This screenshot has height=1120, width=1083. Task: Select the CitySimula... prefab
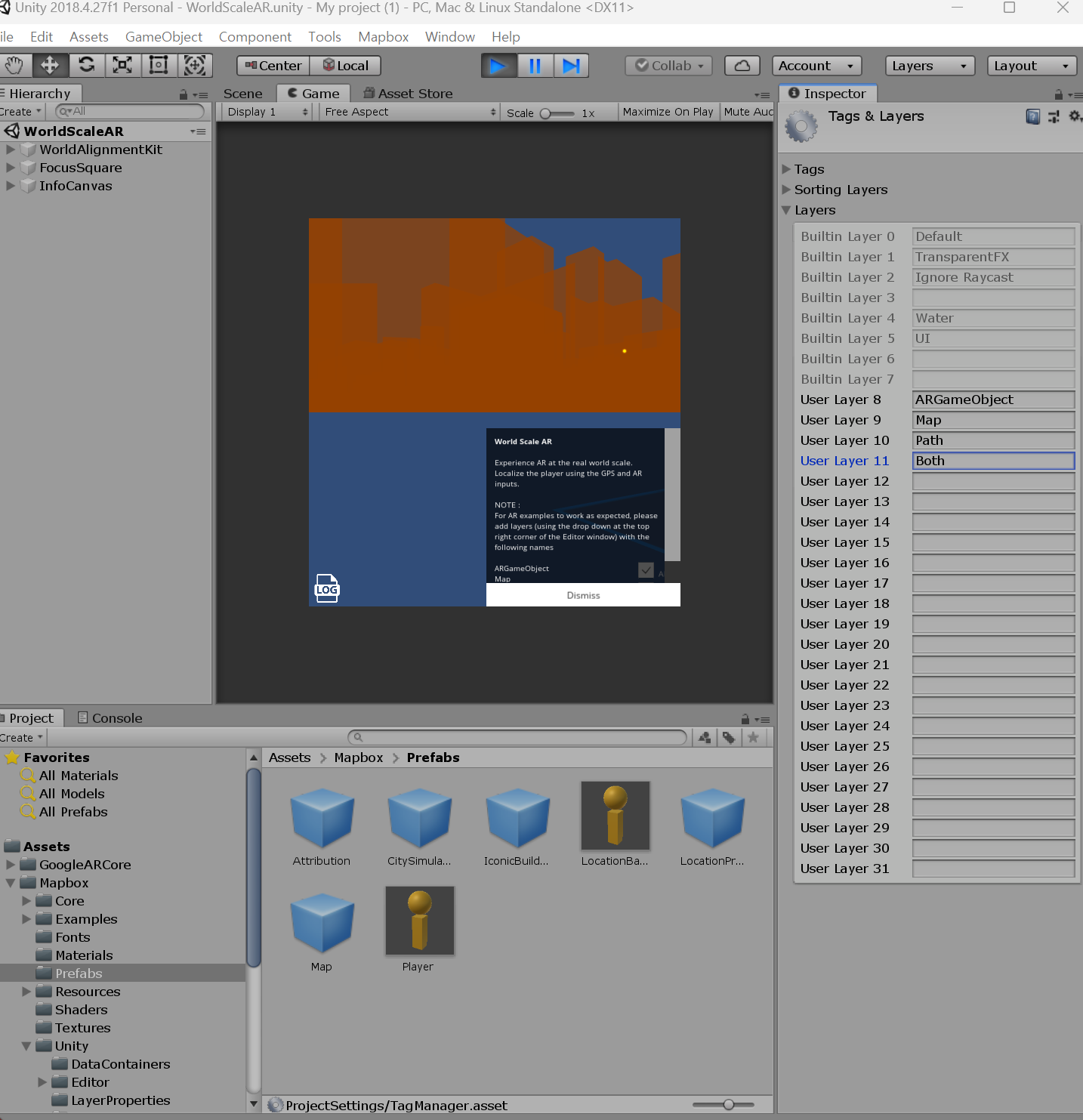[x=419, y=826]
